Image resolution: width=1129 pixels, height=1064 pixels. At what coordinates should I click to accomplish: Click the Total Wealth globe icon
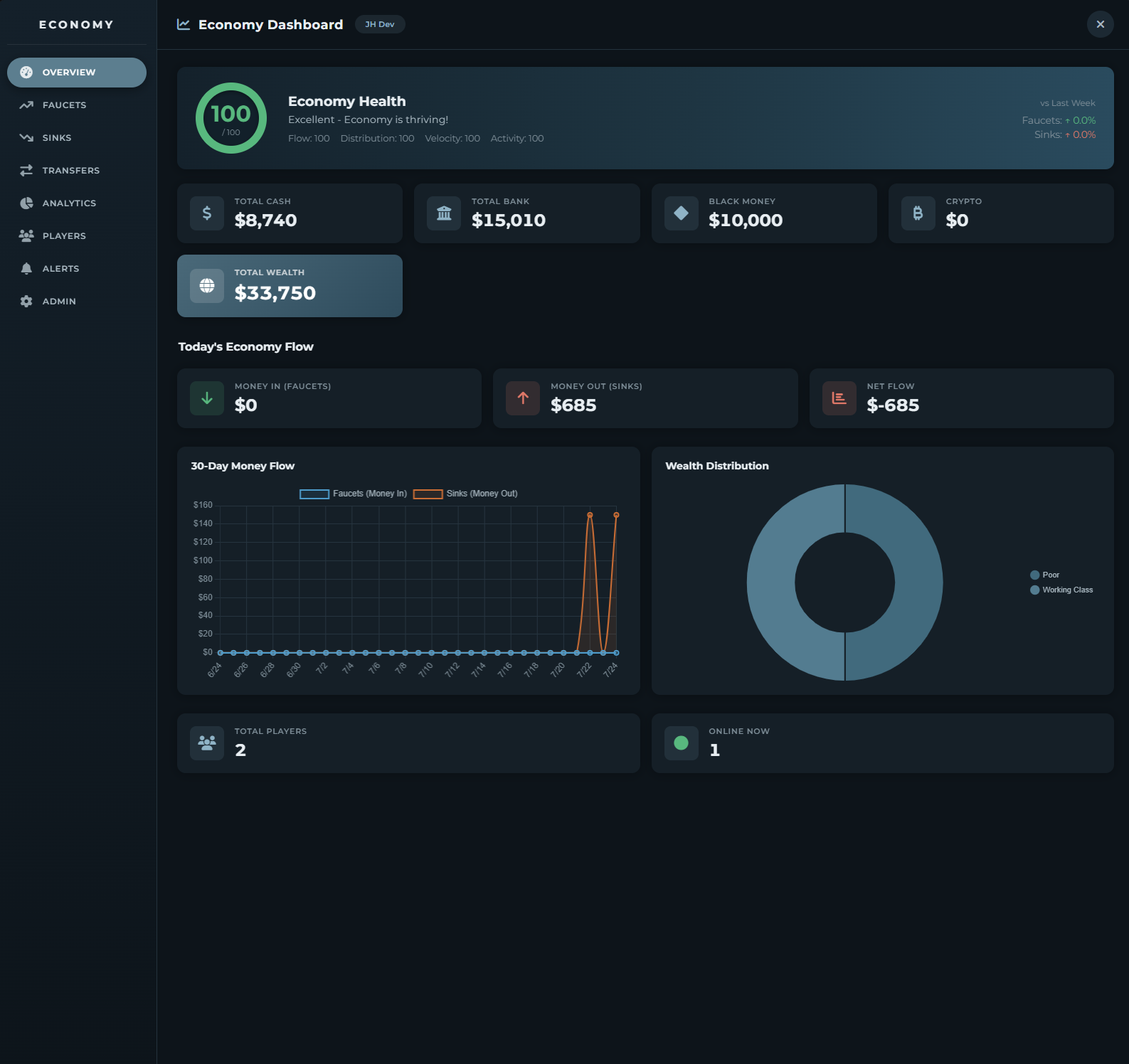pos(207,286)
